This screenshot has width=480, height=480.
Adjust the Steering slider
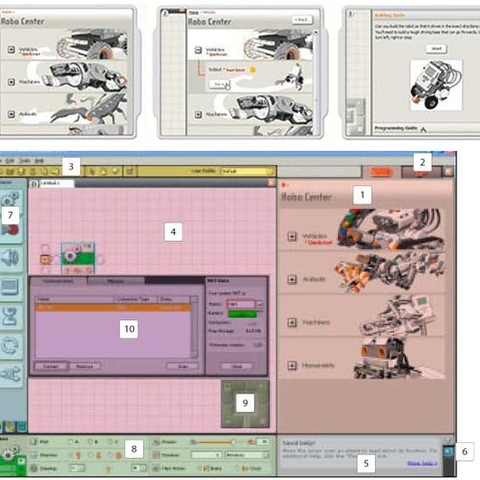coord(108,468)
